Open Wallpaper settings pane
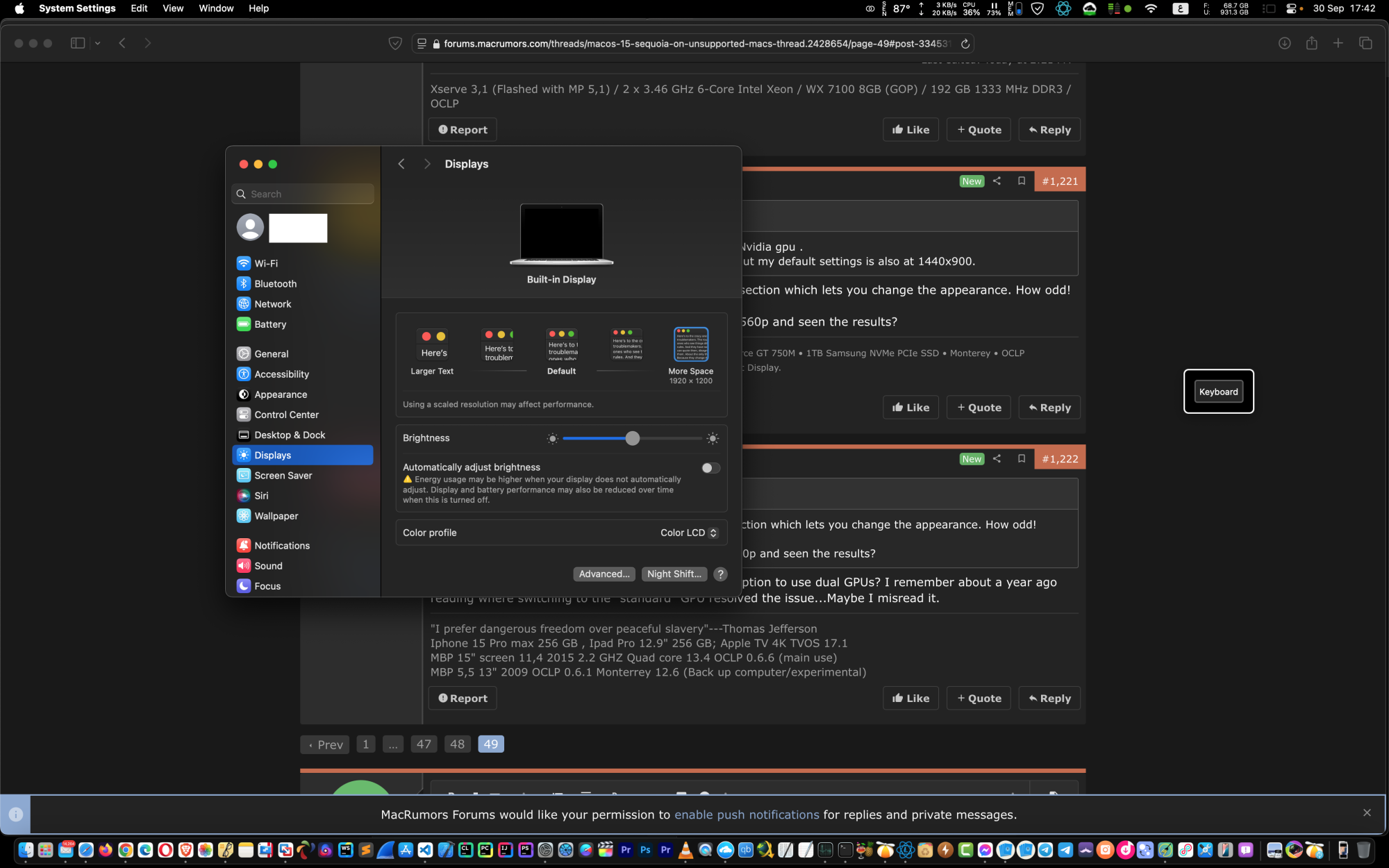Image resolution: width=1389 pixels, height=868 pixels. tap(276, 516)
